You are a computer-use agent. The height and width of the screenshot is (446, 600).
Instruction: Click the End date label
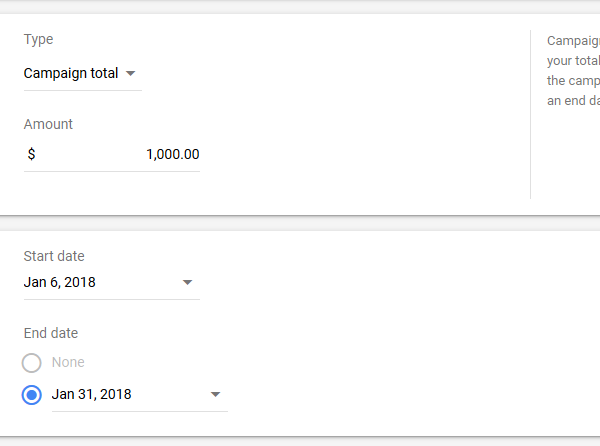click(x=51, y=334)
